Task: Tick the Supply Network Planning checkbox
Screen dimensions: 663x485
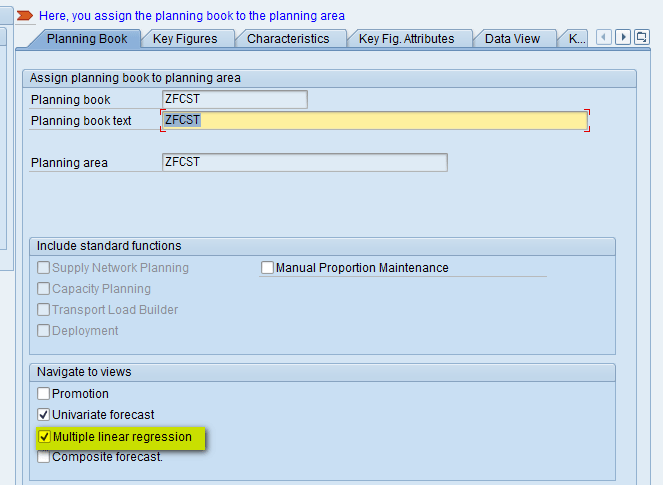Action: click(43, 268)
